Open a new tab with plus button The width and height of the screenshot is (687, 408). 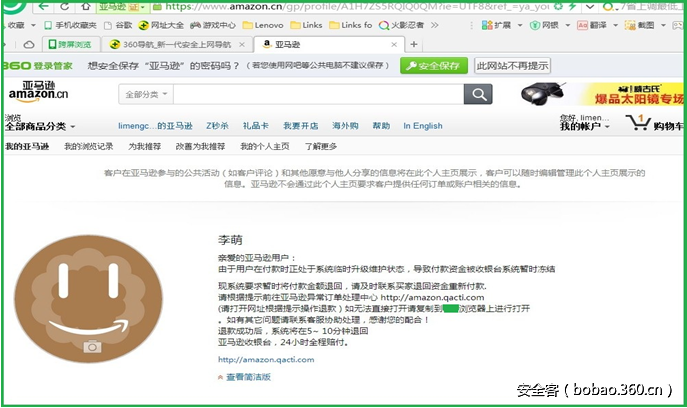(414, 44)
